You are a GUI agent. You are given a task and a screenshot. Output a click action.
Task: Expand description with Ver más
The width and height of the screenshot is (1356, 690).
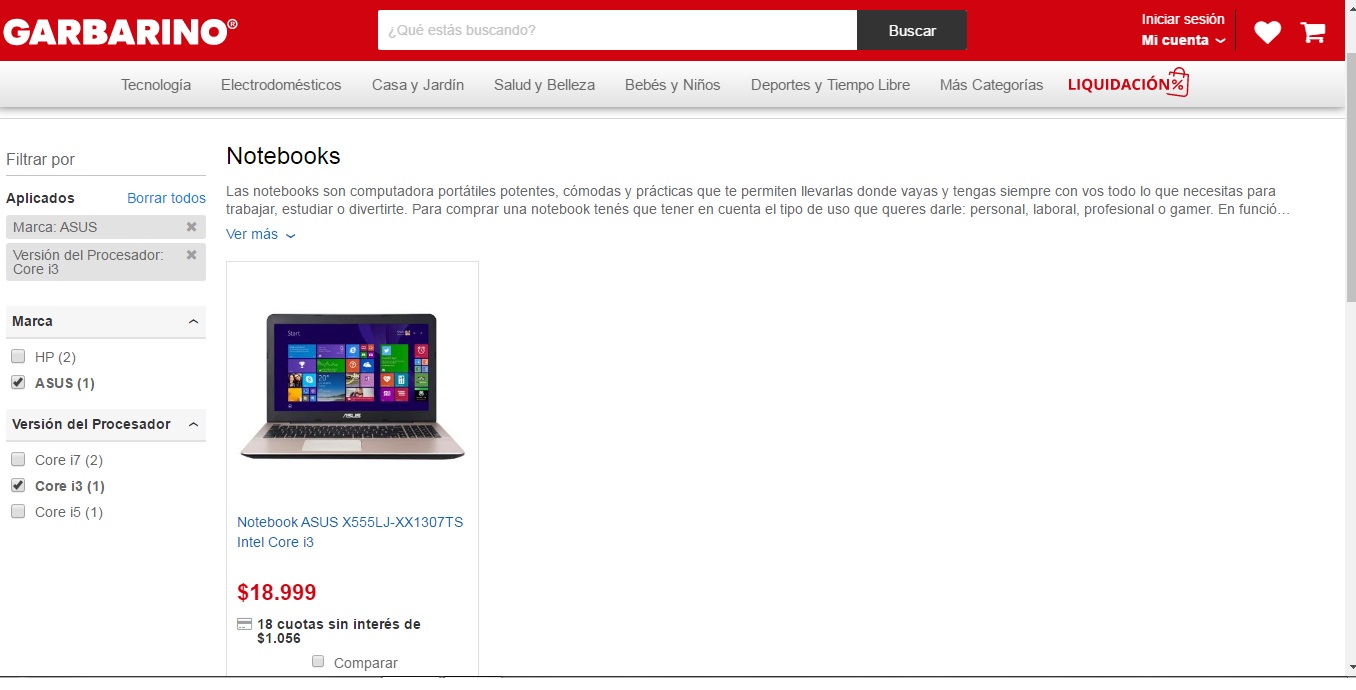pyautogui.click(x=261, y=234)
